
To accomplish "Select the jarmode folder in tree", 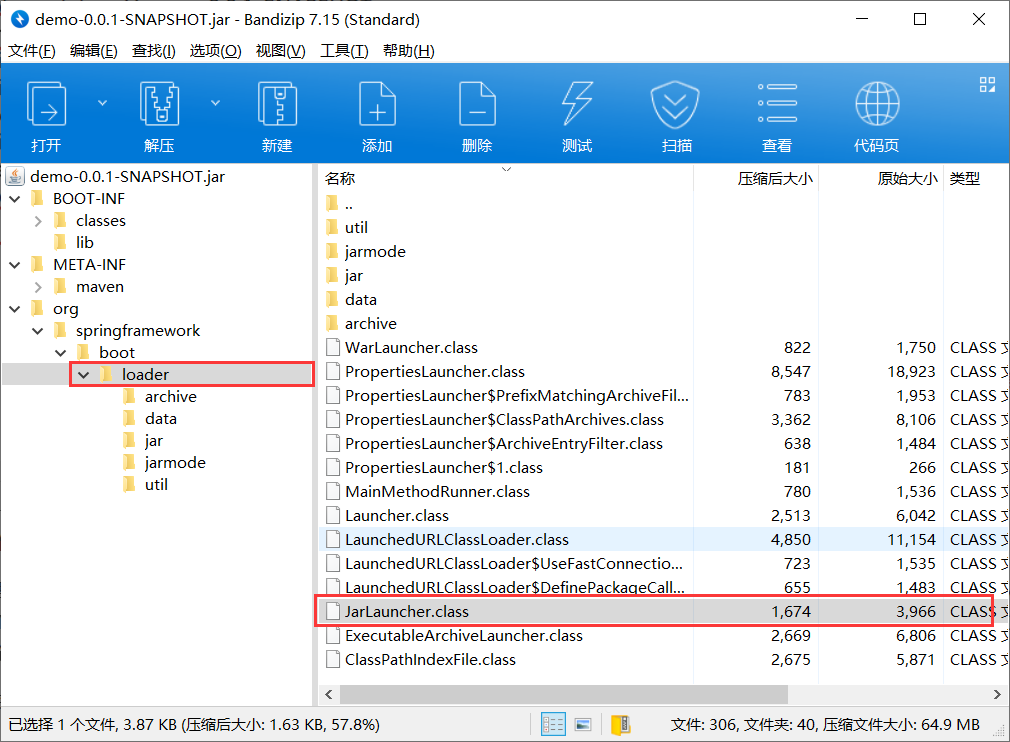I will (x=175, y=462).
